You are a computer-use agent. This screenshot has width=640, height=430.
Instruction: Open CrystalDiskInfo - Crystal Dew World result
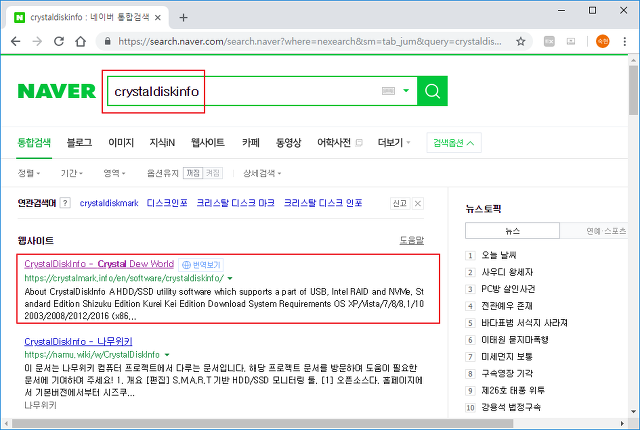coord(99,264)
